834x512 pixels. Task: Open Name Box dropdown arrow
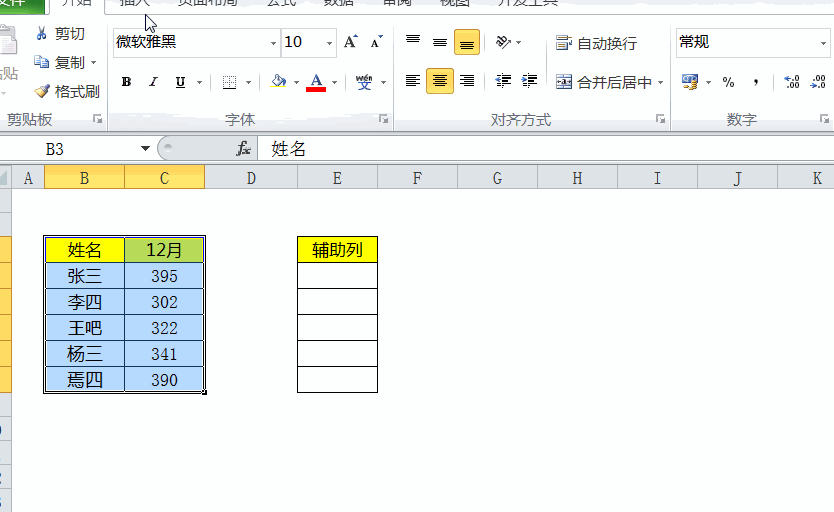pyautogui.click(x=145, y=149)
